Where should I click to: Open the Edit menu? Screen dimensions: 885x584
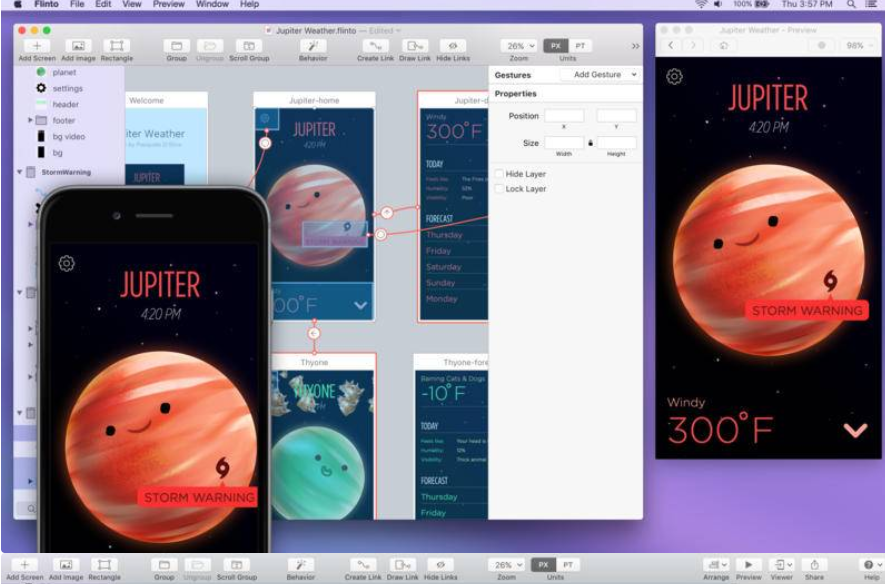point(103,5)
